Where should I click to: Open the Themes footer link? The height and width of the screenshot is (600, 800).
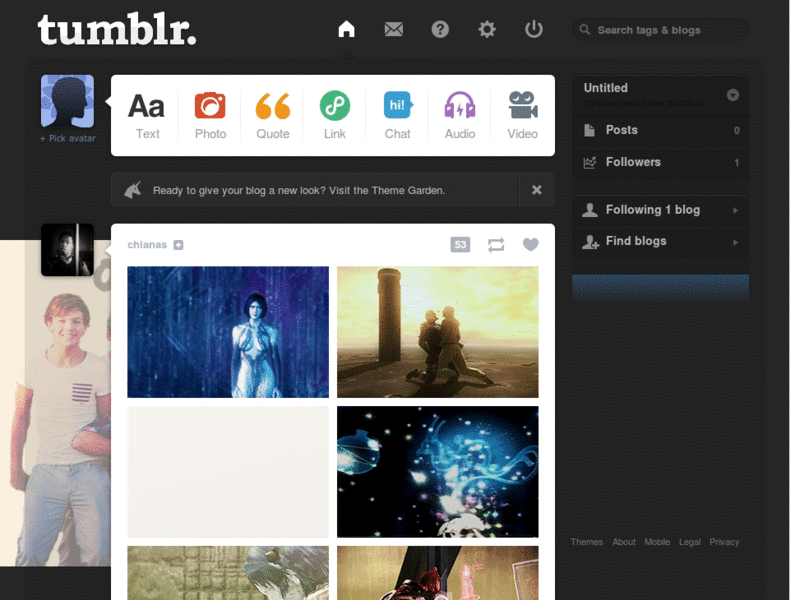(x=587, y=542)
